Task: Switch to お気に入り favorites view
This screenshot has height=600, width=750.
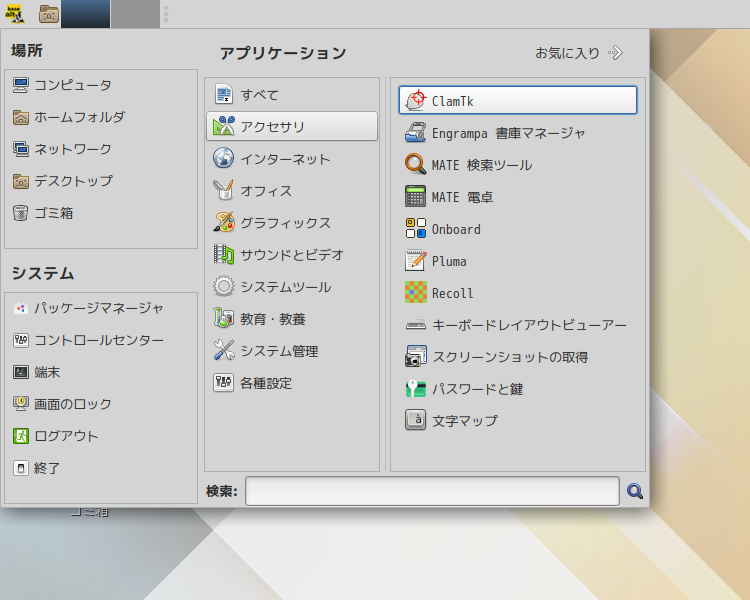Action: click(x=579, y=53)
